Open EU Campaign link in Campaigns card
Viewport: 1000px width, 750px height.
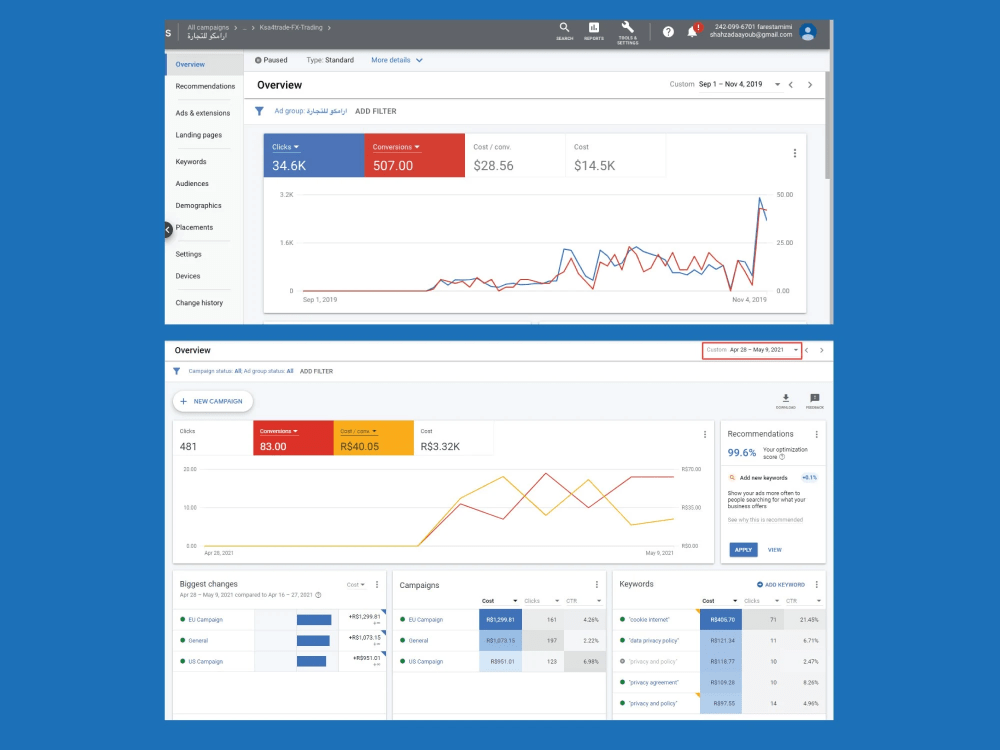pyautogui.click(x=425, y=619)
